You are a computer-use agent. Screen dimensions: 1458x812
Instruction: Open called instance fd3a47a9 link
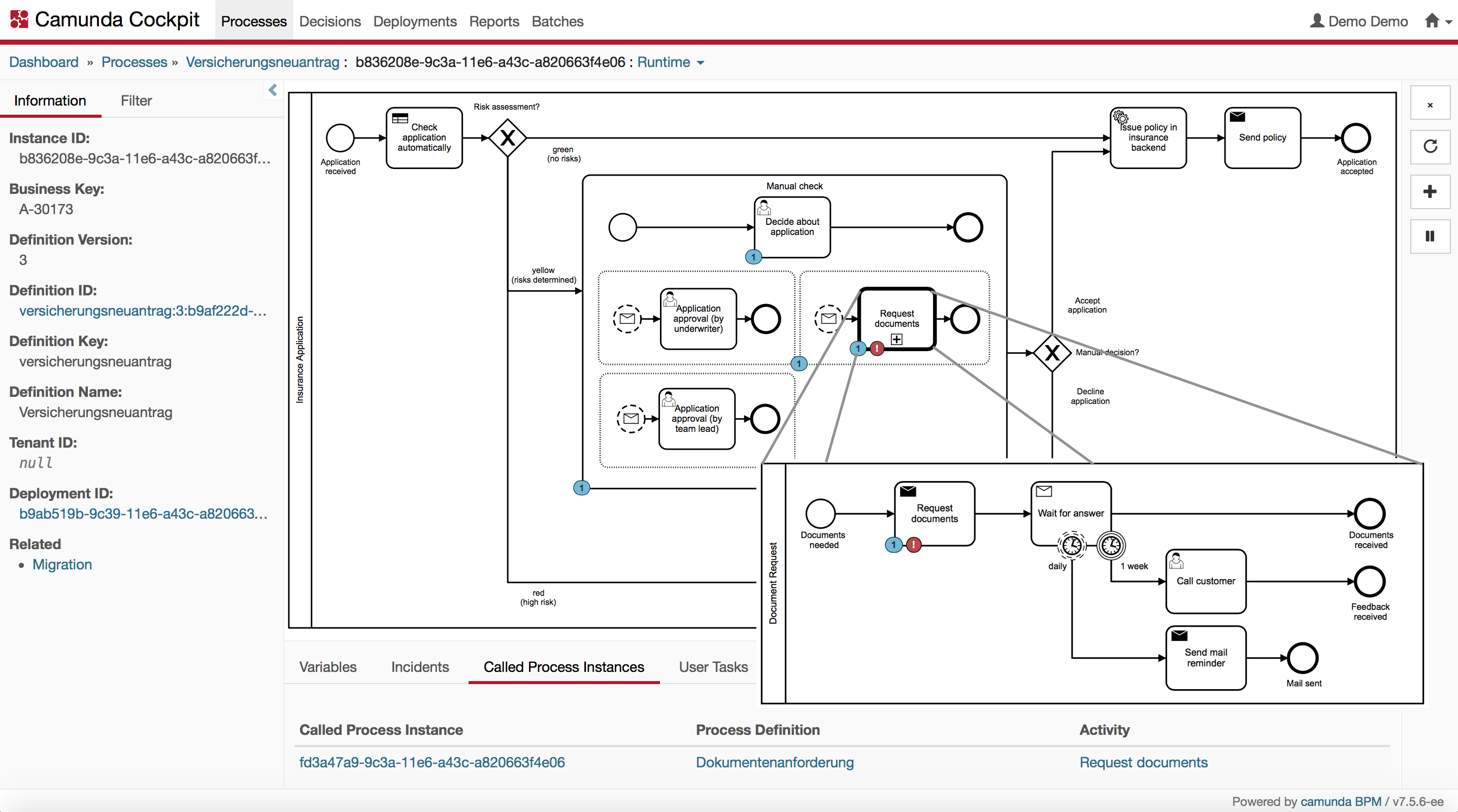(x=432, y=763)
